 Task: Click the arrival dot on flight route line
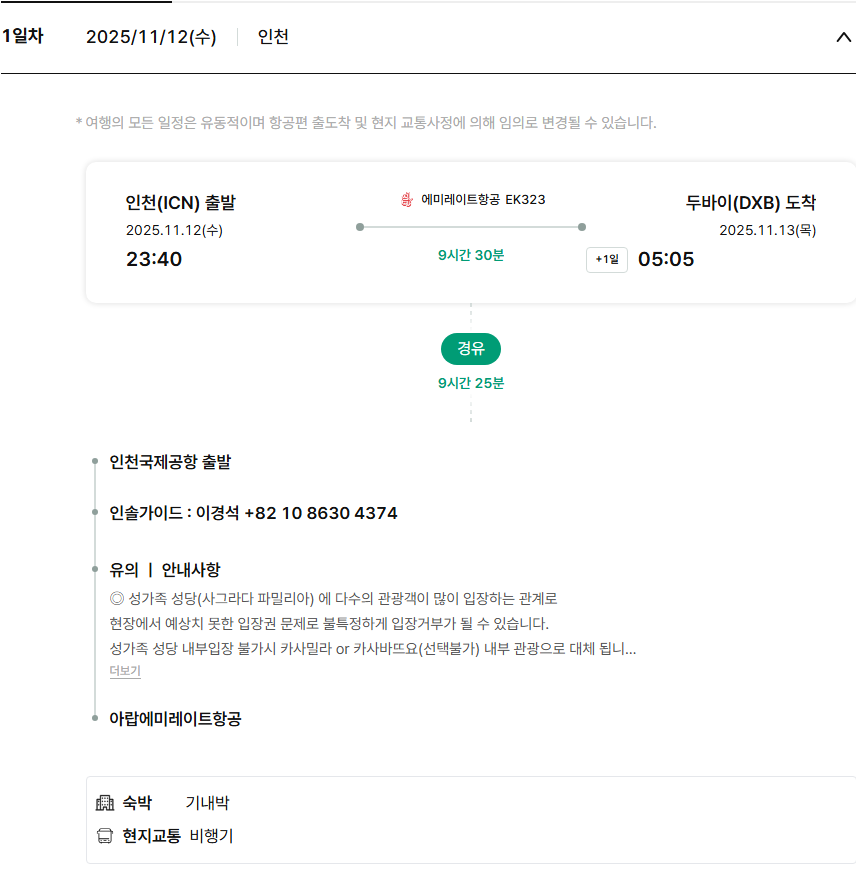(582, 227)
